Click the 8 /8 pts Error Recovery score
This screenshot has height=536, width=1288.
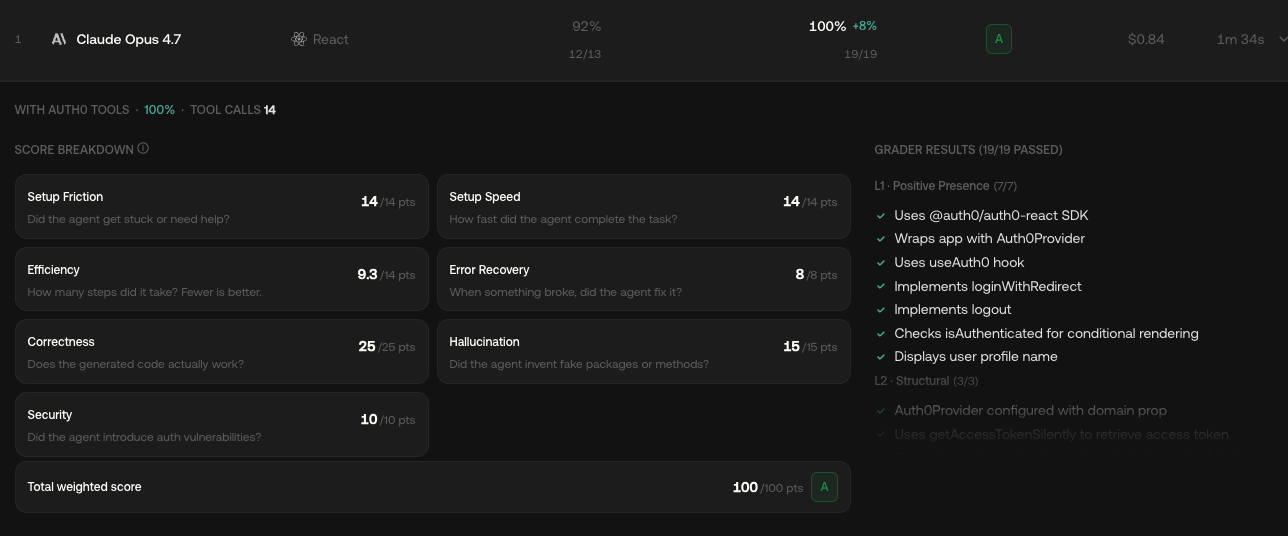[x=815, y=274]
